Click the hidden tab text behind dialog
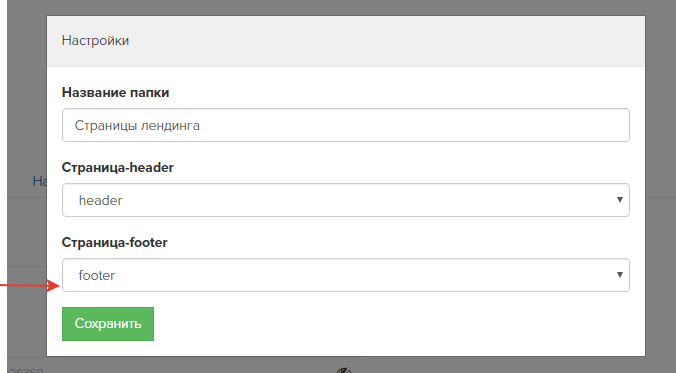676x373 pixels. (40, 181)
